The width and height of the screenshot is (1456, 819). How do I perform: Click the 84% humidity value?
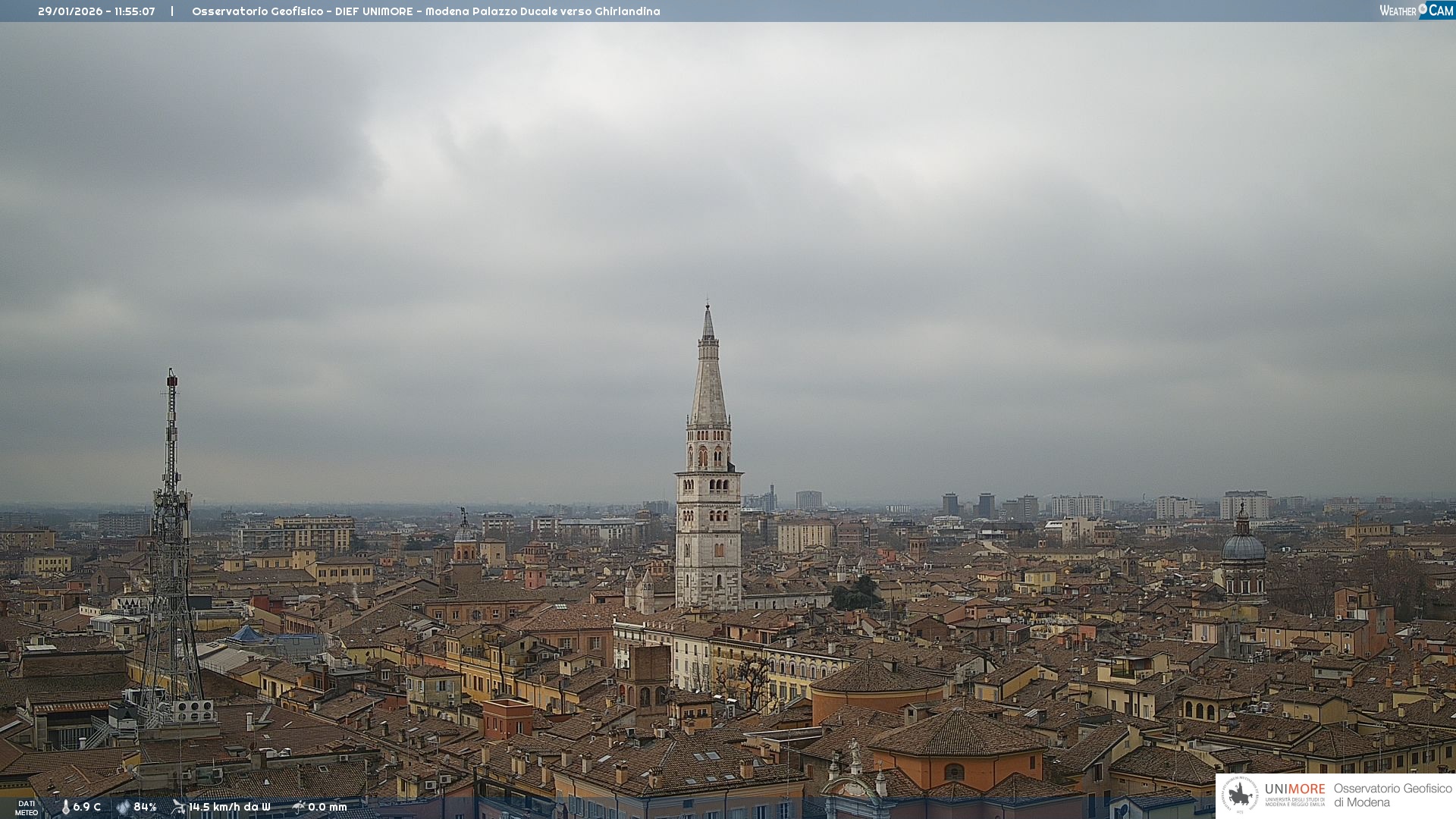(x=145, y=807)
